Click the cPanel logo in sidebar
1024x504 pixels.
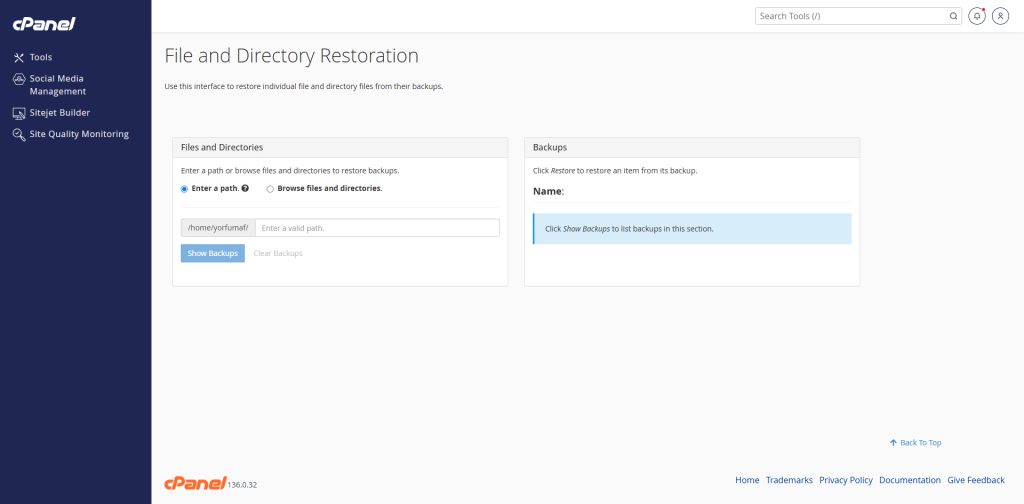tap(44, 24)
